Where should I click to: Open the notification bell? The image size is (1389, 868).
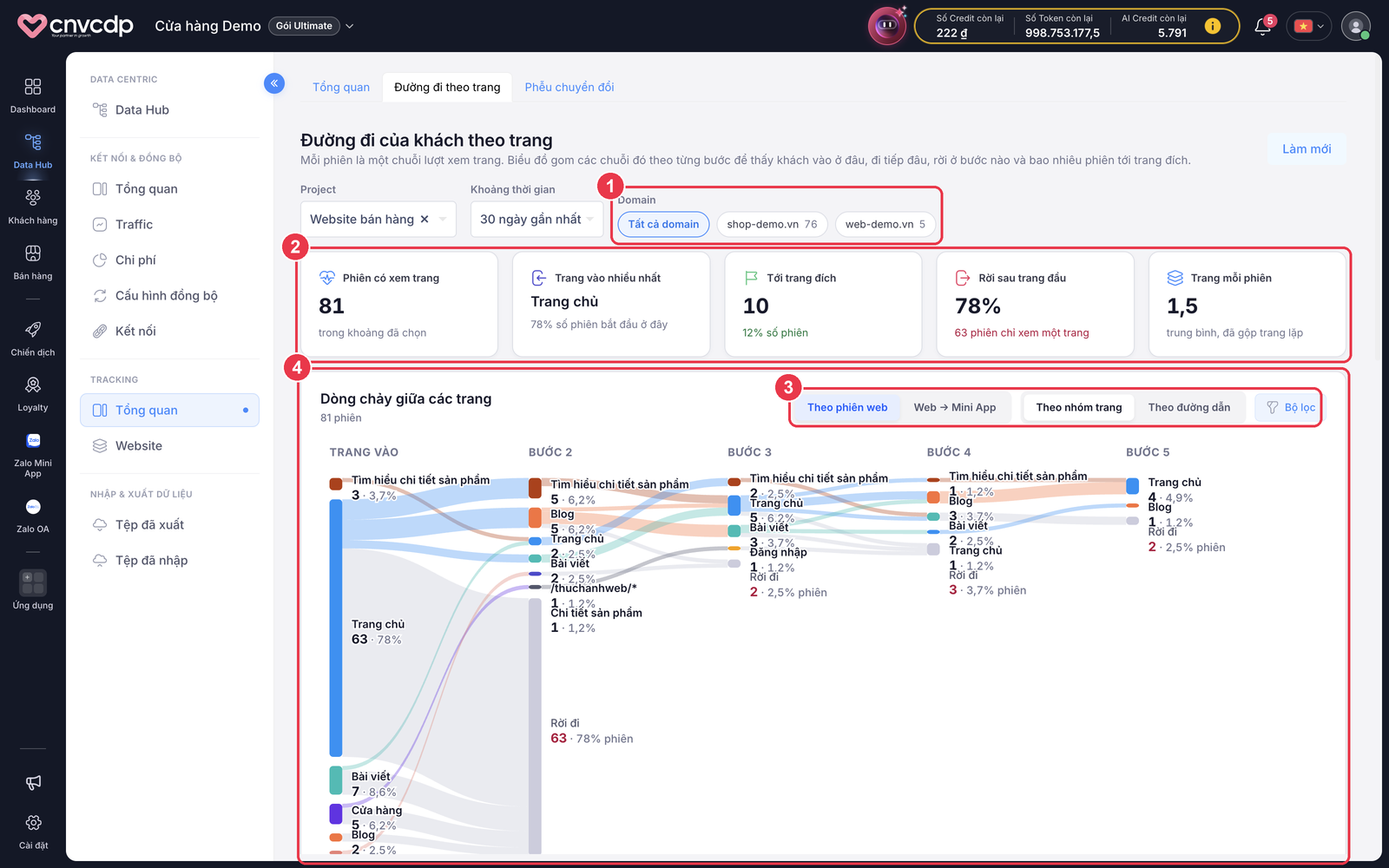1263,26
